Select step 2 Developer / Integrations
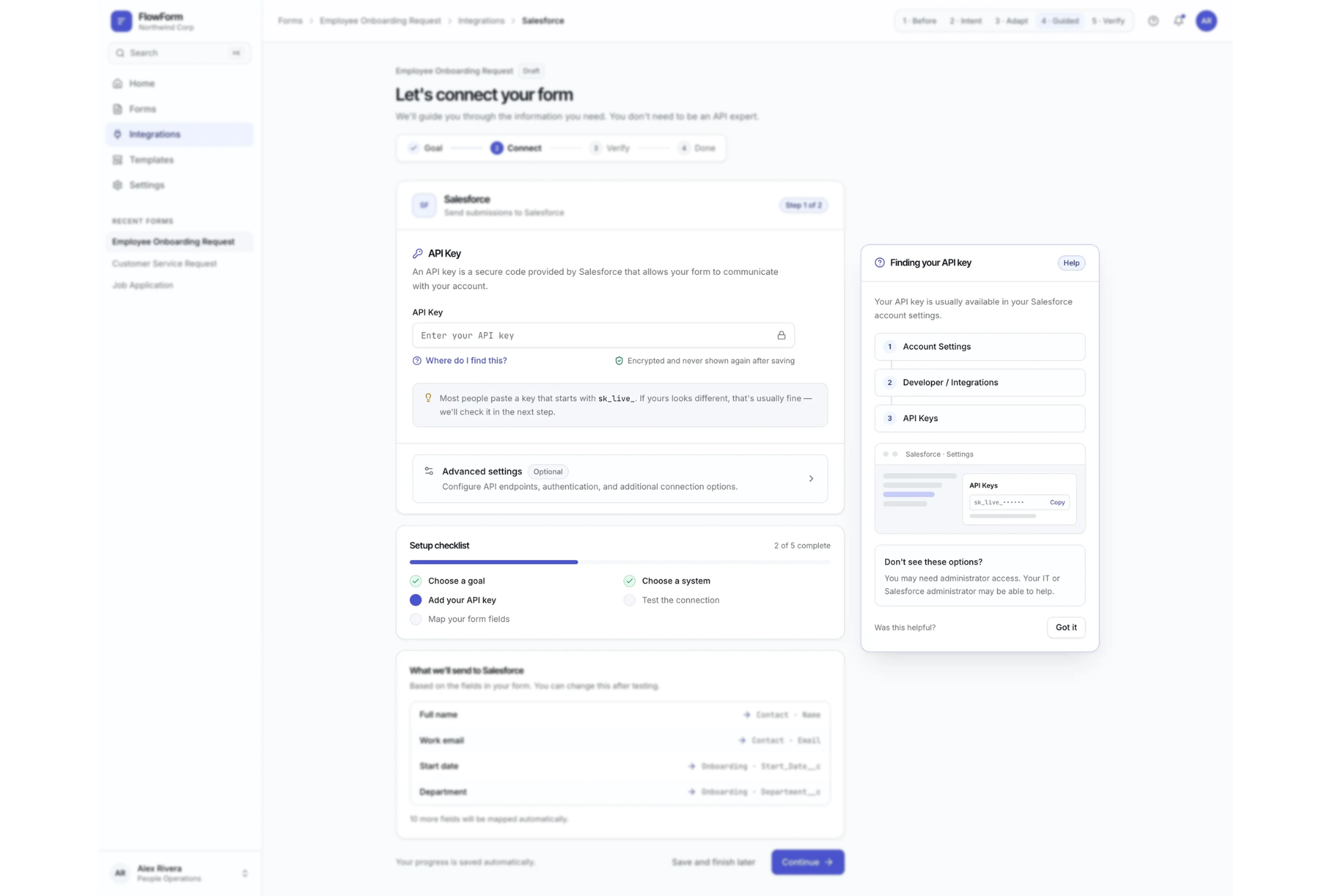1331x896 pixels. click(979, 383)
